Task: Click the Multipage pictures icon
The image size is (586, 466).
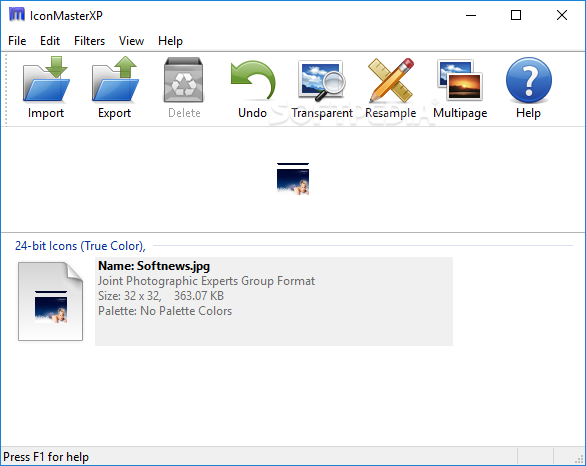Action: click(460, 80)
